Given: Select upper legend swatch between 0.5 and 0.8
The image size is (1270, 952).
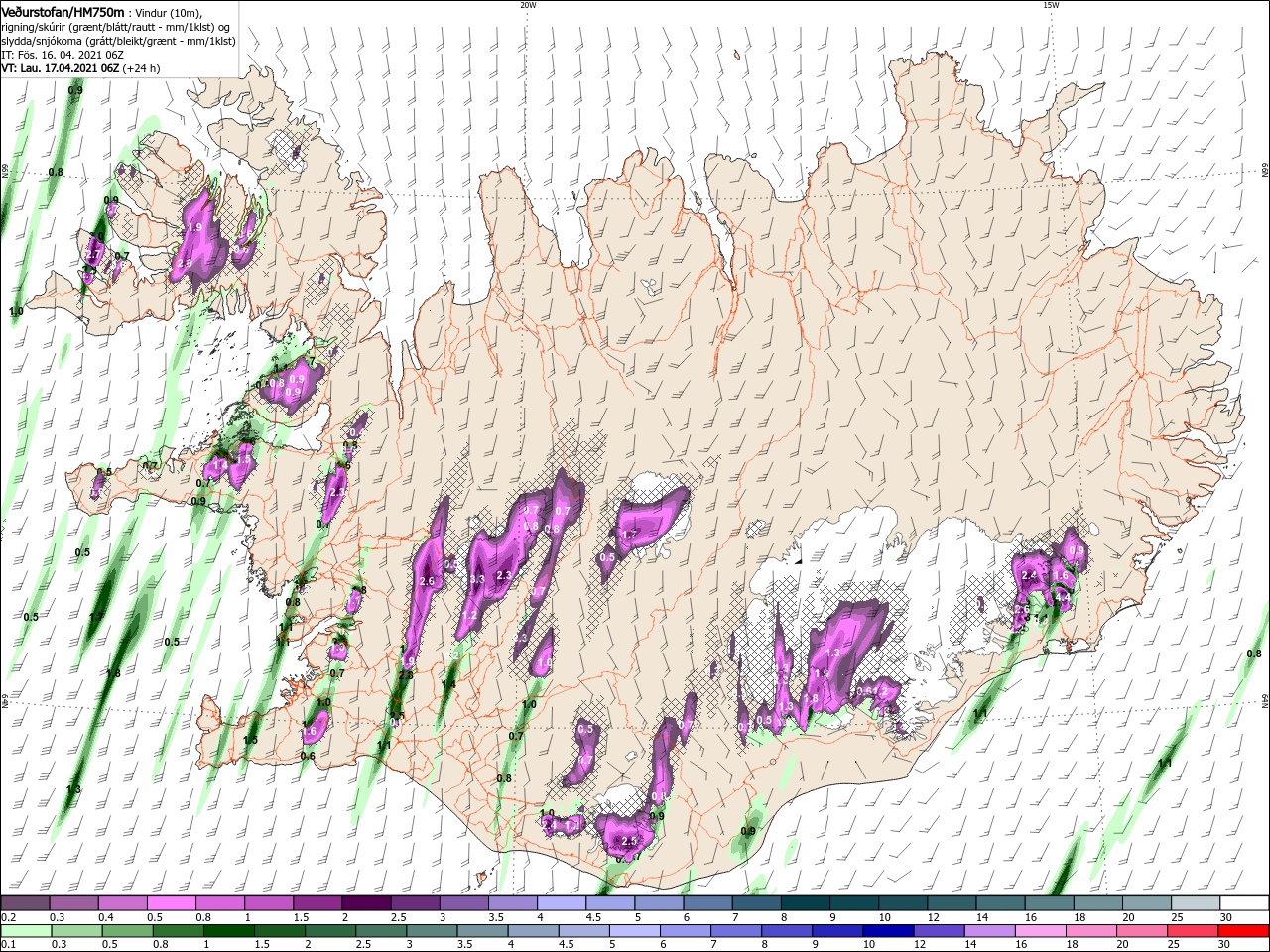Looking at the screenshot, I should pos(171,903).
